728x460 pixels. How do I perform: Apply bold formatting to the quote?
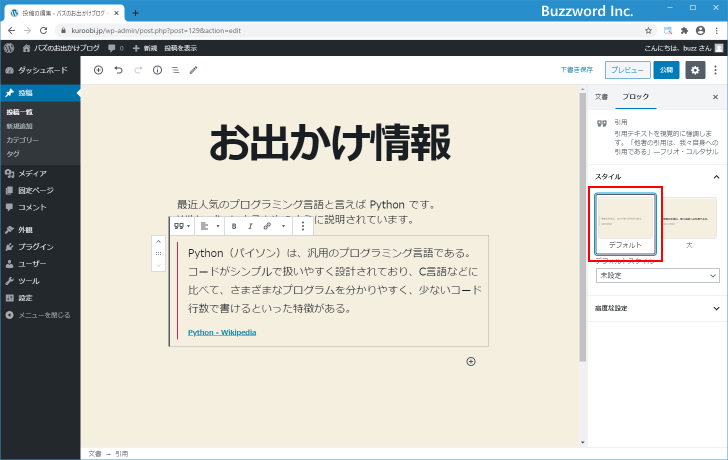[x=234, y=226]
